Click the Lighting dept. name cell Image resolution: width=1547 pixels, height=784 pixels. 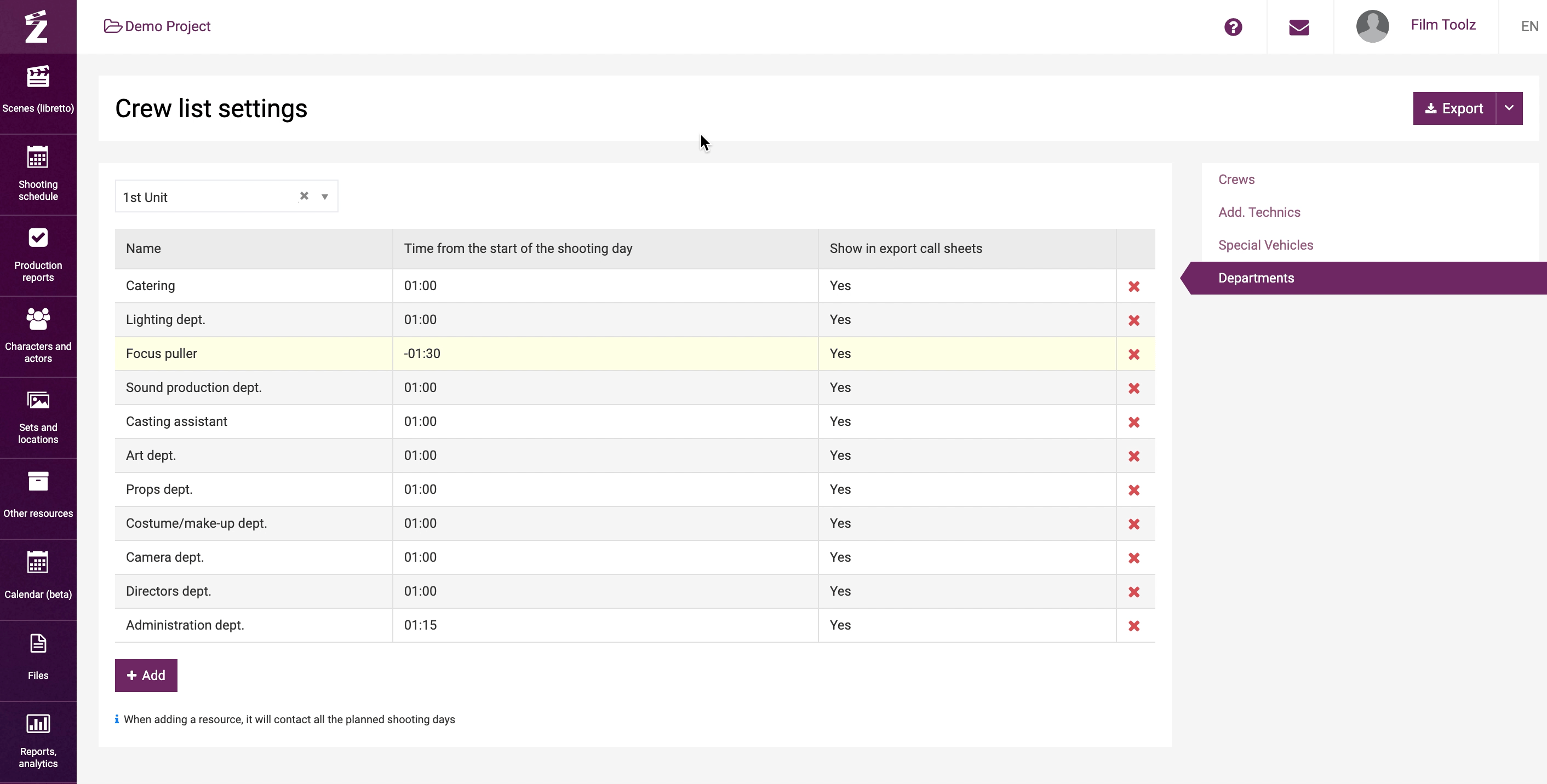(254, 320)
